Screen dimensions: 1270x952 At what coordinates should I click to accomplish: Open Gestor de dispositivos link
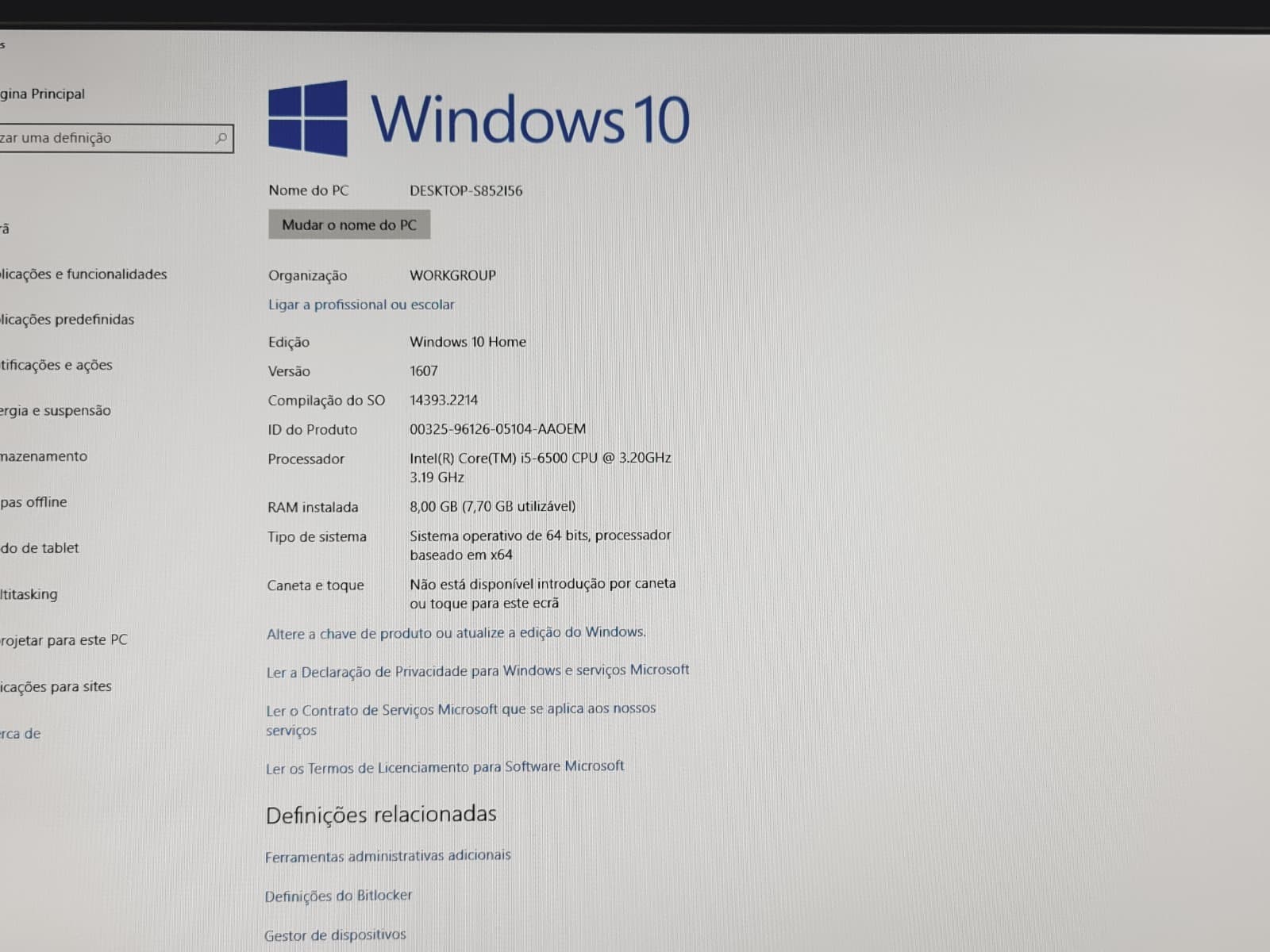(x=335, y=935)
